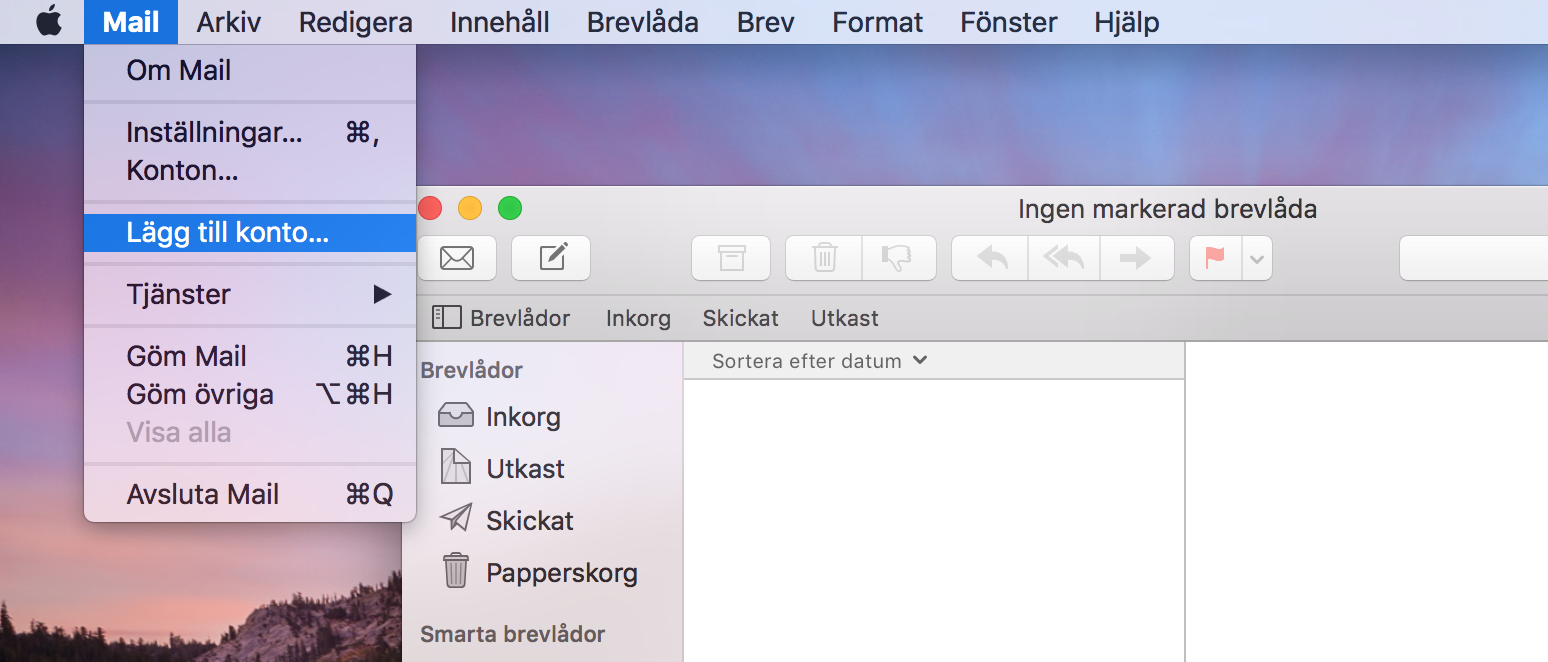Screen dimensions: 1548x662
Task: Click the green zoom window button
Action: tap(510, 208)
